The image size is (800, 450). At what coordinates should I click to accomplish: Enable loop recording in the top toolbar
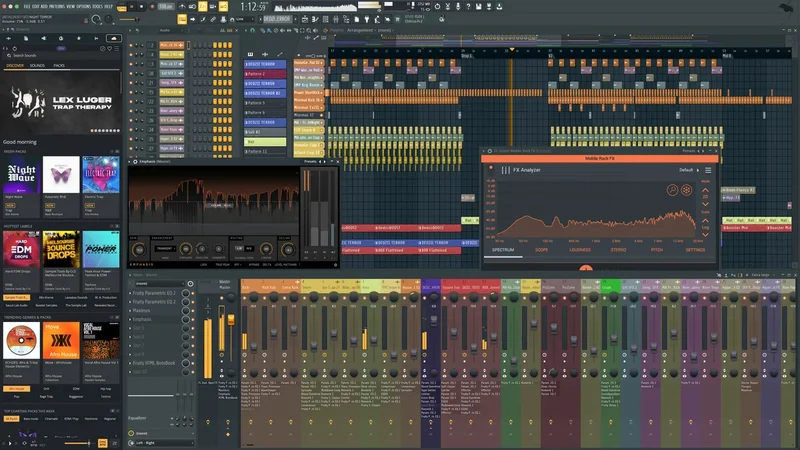click(x=223, y=7)
